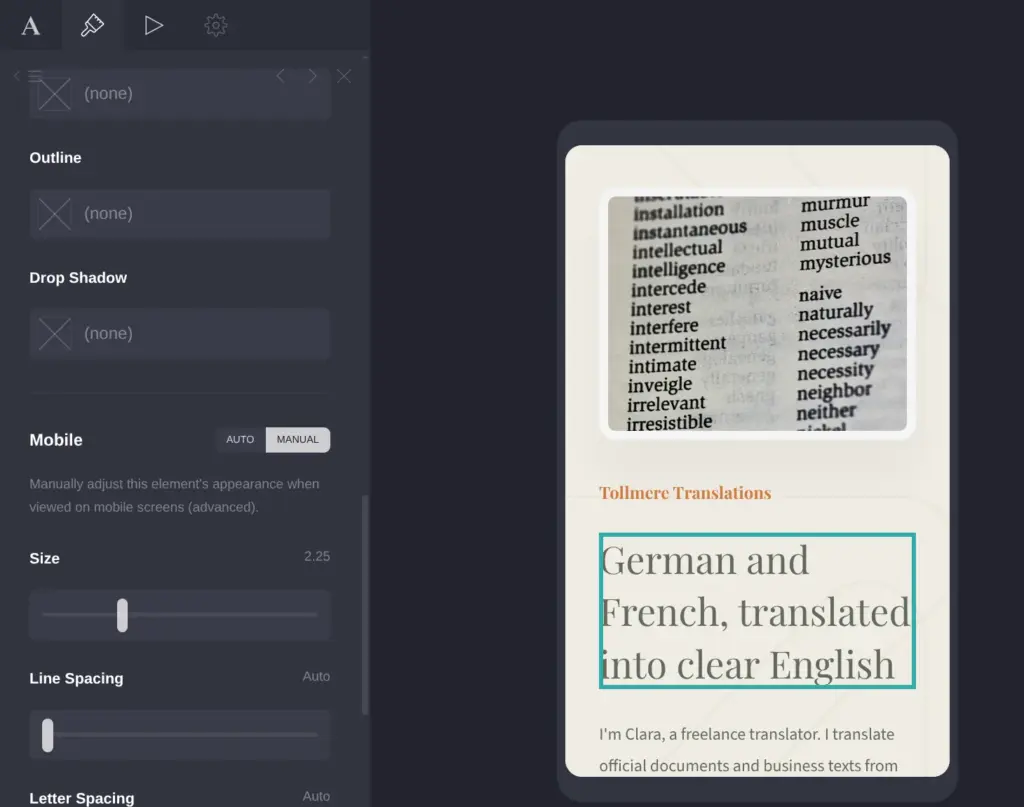1024x807 pixels.
Task: Select the dictionary image in the preview
Action: [x=757, y=314]
